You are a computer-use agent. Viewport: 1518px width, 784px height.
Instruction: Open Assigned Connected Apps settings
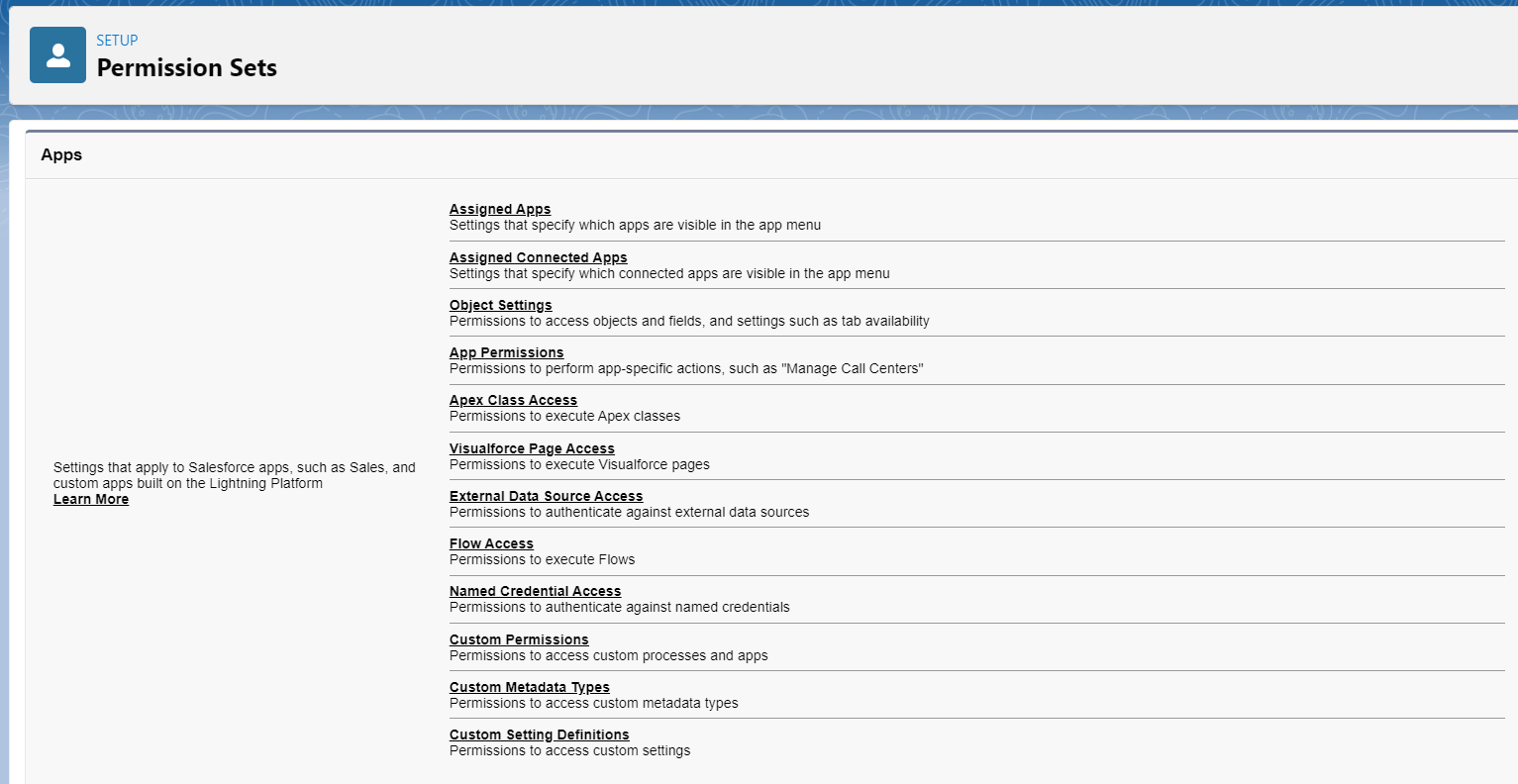(538, 257)
